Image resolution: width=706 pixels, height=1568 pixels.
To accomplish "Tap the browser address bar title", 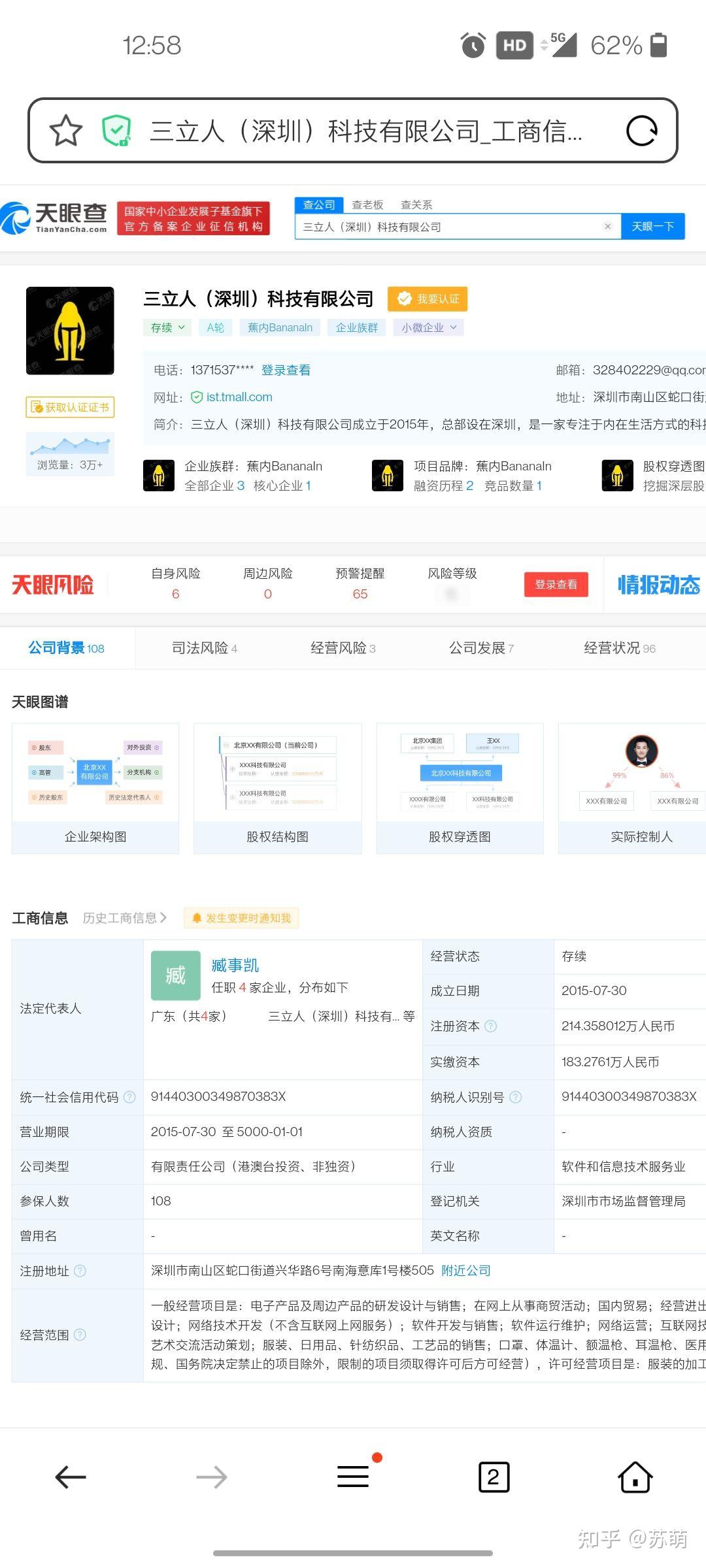I will [x=366, y=131].
